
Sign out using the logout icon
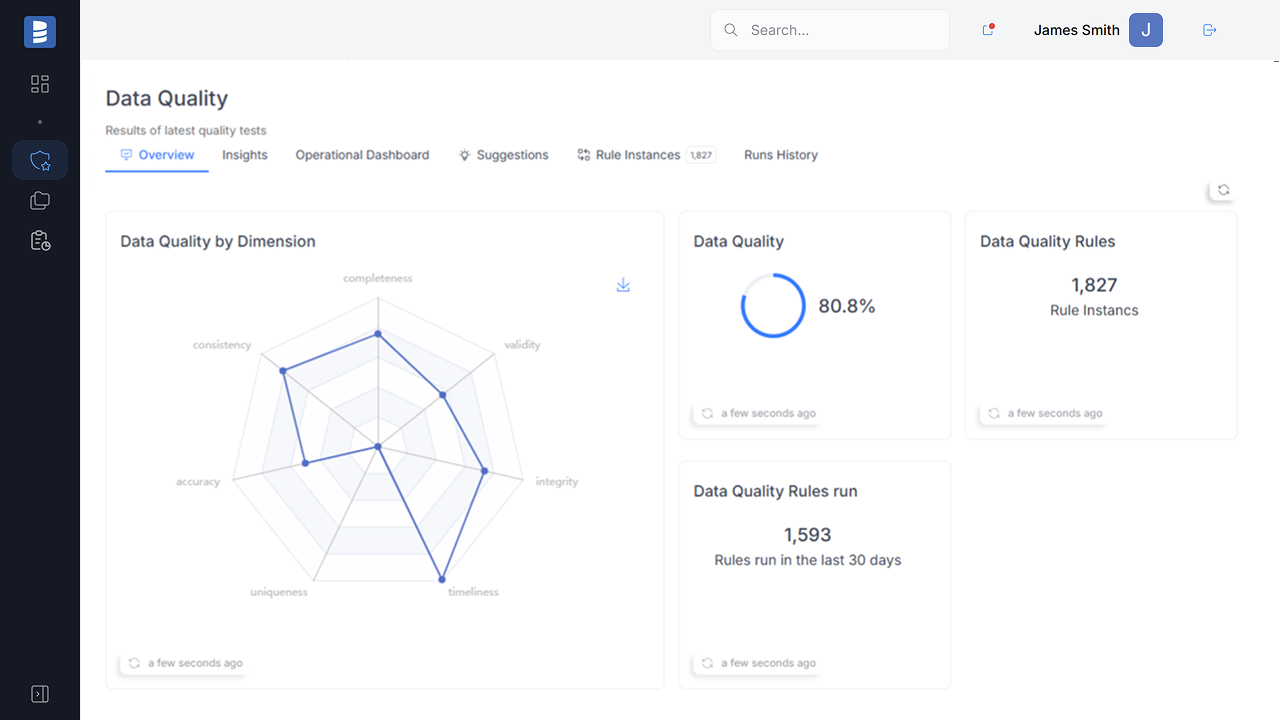click(1209, 30)
